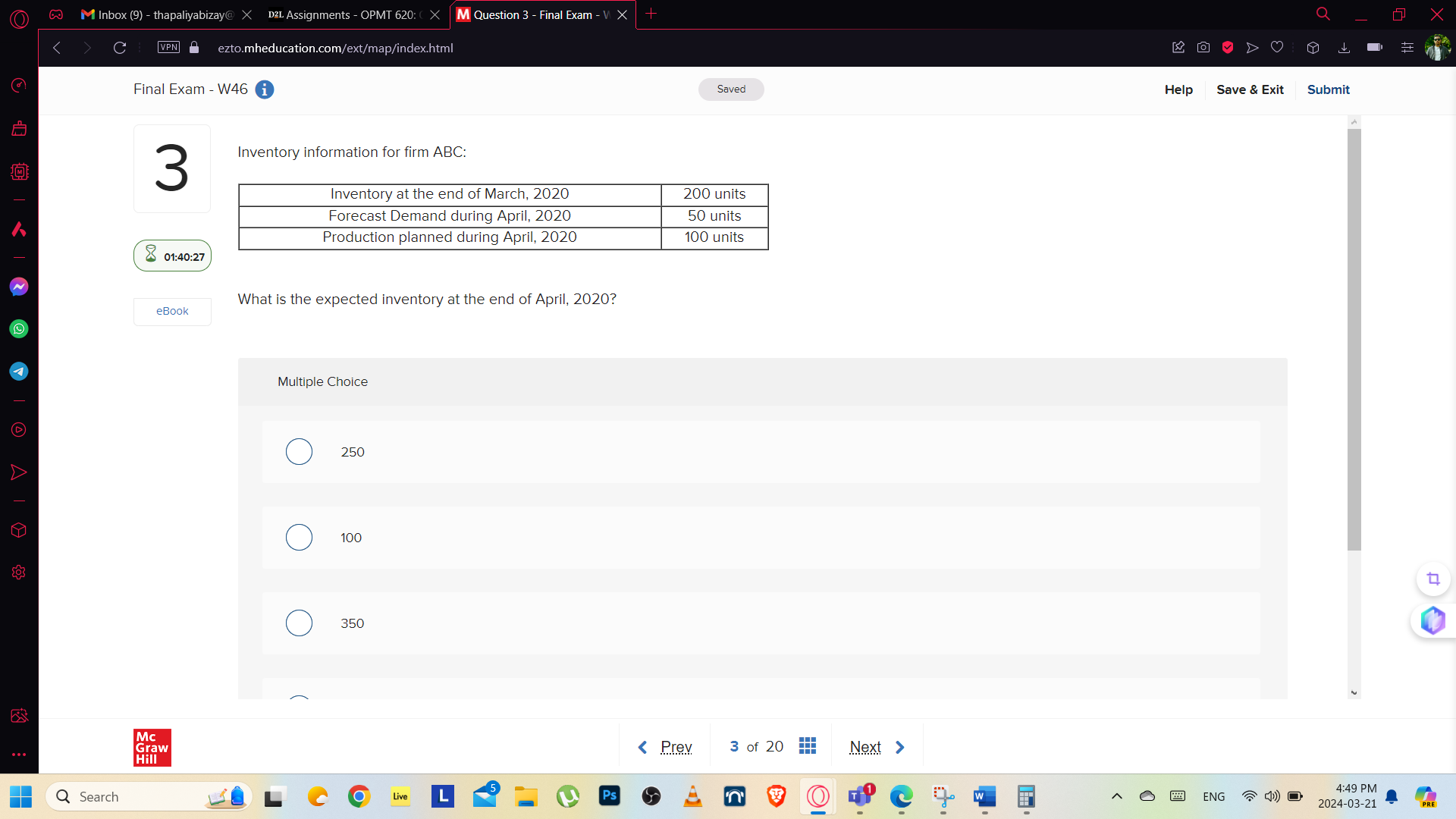Click the page vertical scrollbar thumb
The height and width of the screenshot is (819, 1456).
[x=1354, y=340]
